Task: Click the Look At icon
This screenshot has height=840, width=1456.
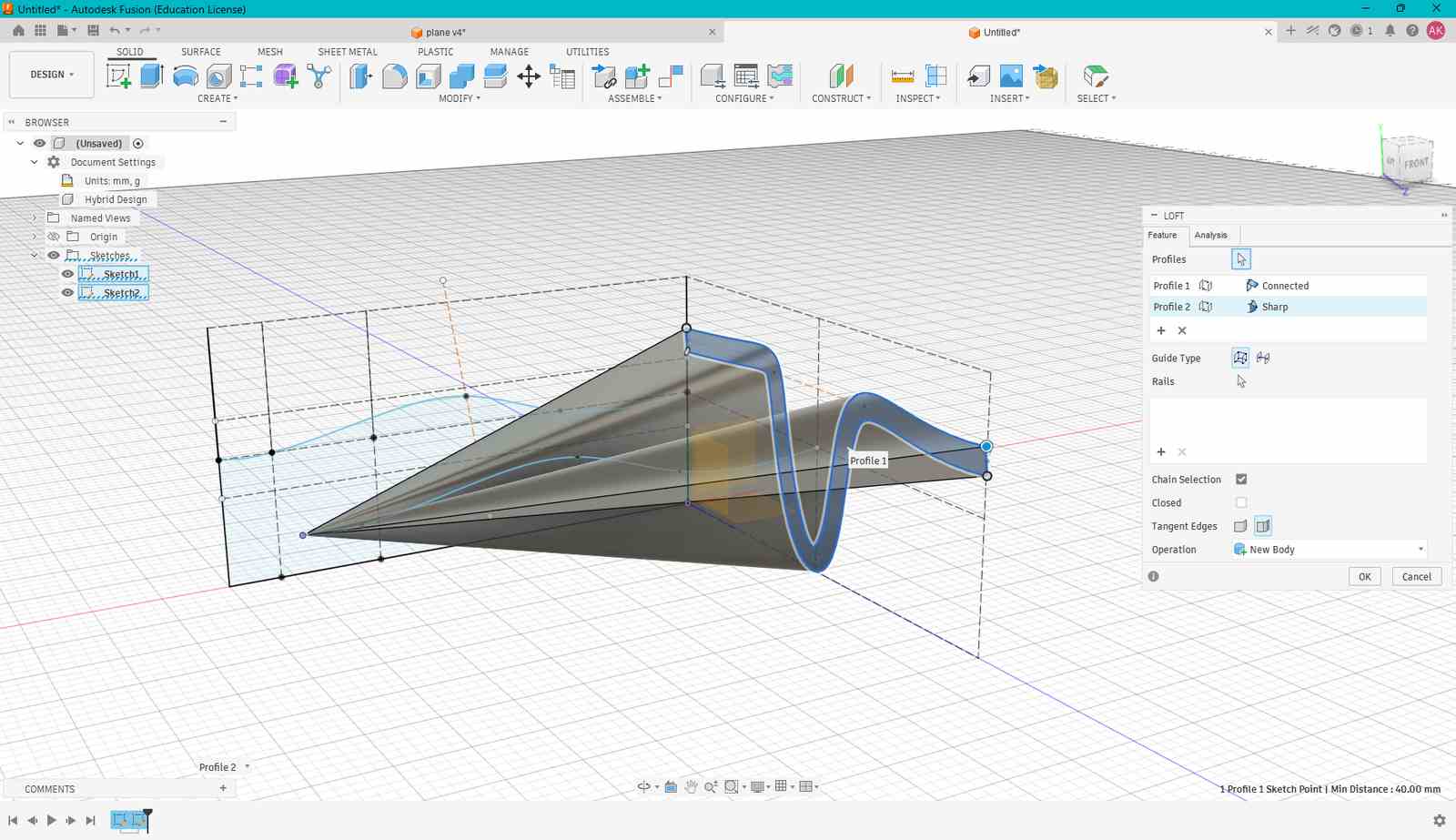Action: [x=671, y=786]
